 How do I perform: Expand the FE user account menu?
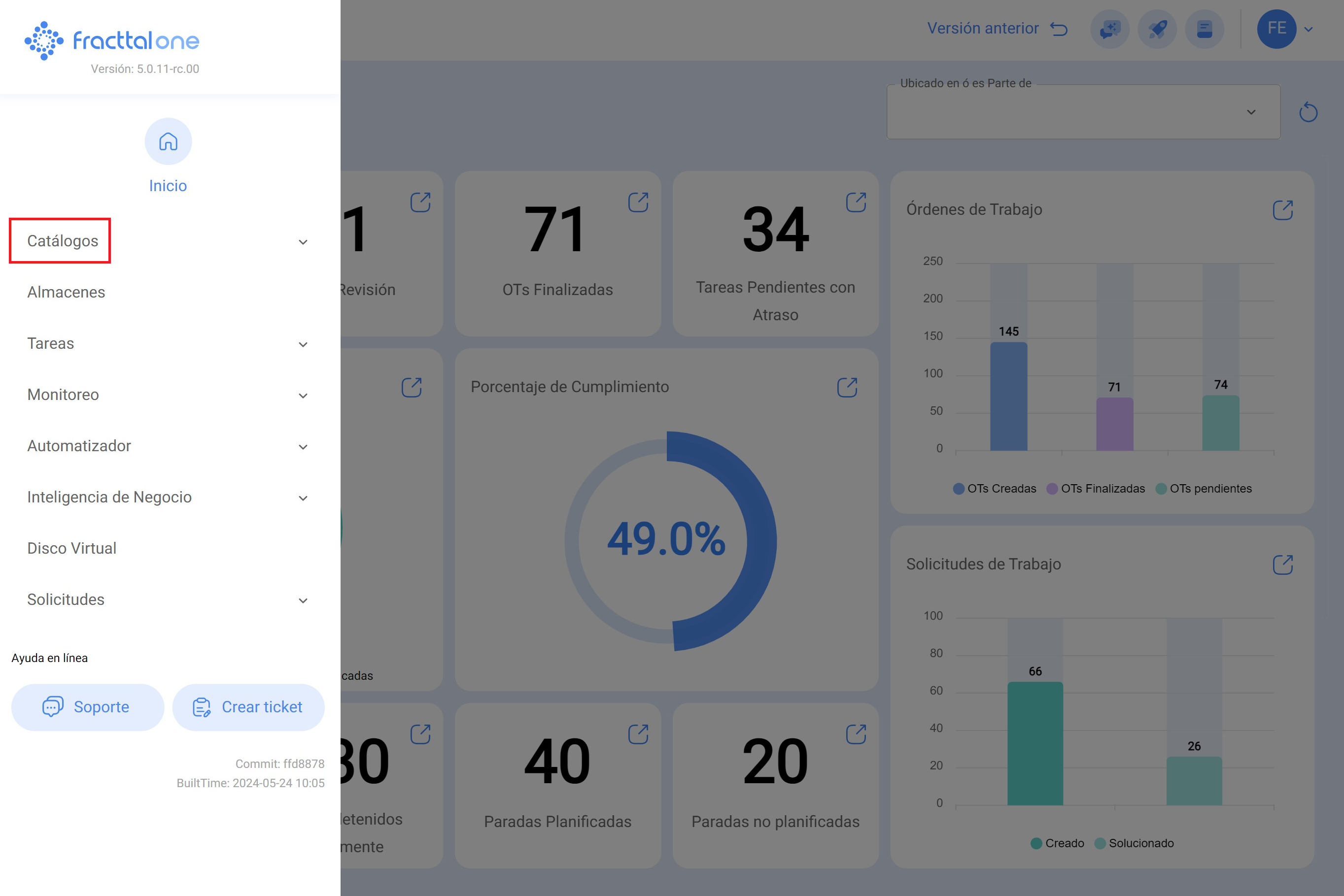[x=1308, y=29]
